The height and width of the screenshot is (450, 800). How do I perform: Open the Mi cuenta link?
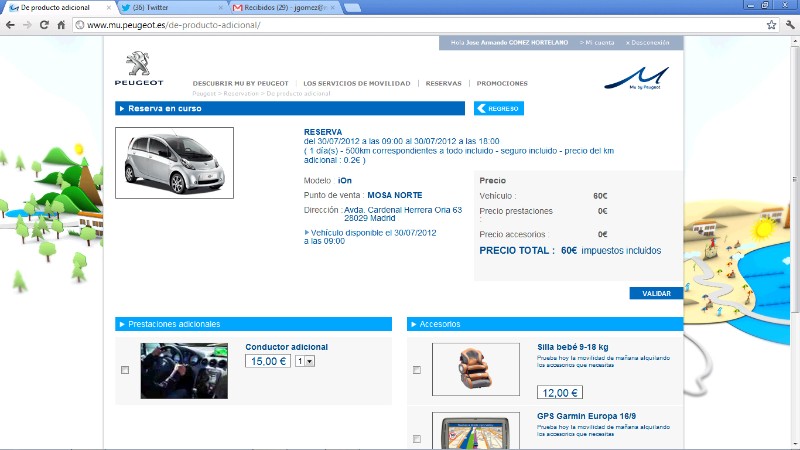[x=597, y=42]
